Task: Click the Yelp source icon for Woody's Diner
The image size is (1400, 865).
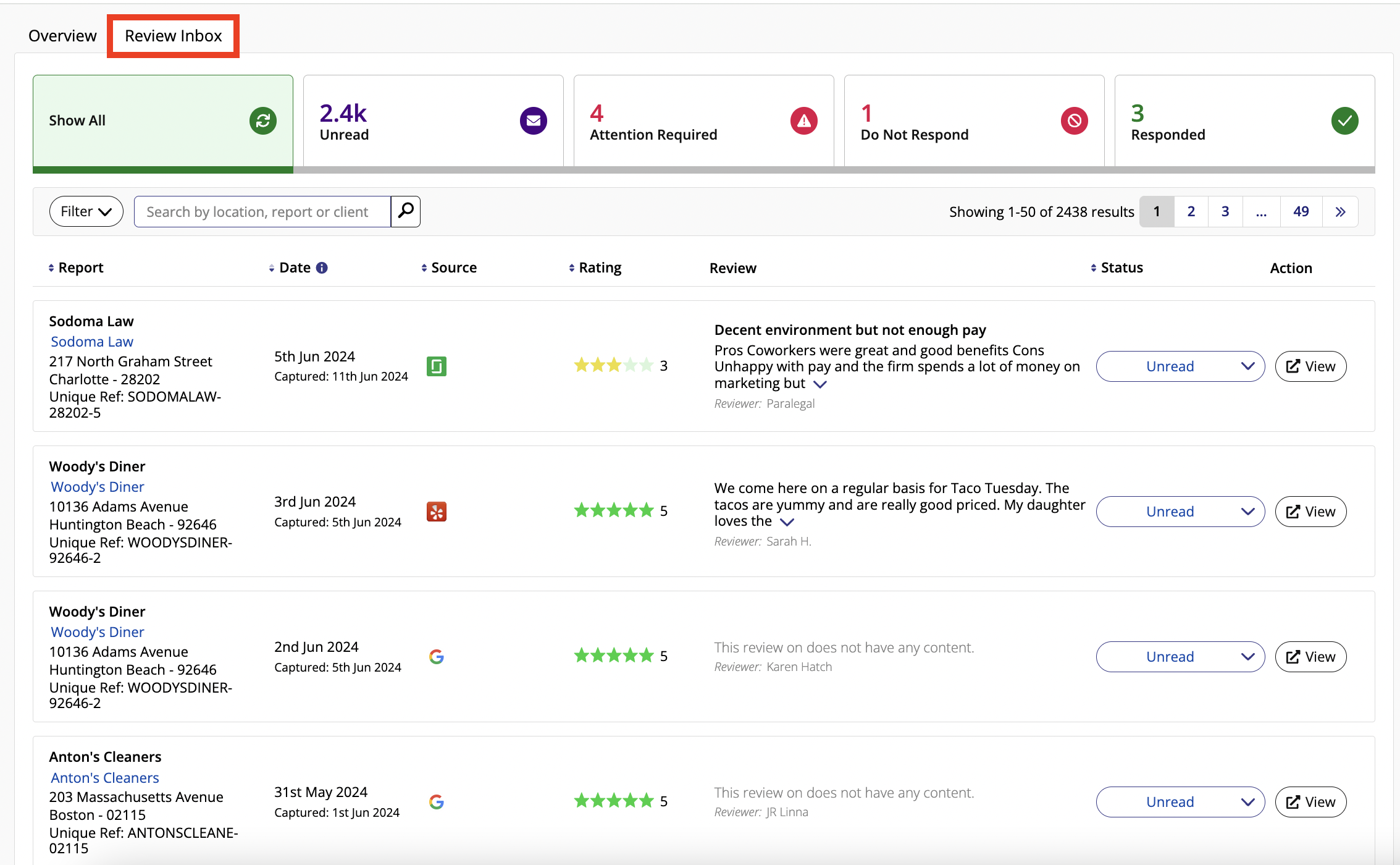Action: [x=437, y=512]
